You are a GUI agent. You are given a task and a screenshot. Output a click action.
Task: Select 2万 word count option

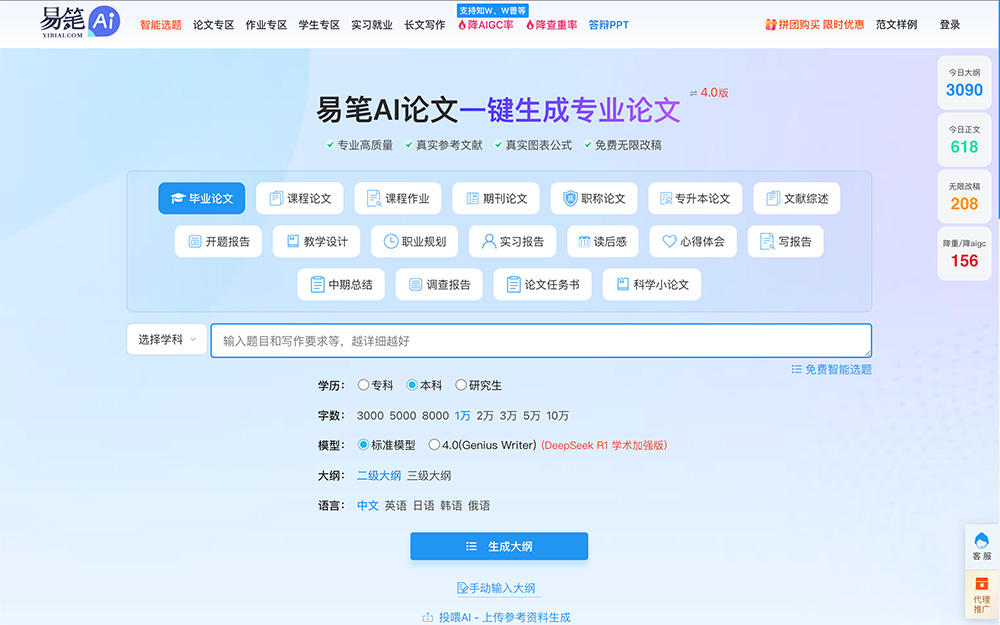click(485, 415)
